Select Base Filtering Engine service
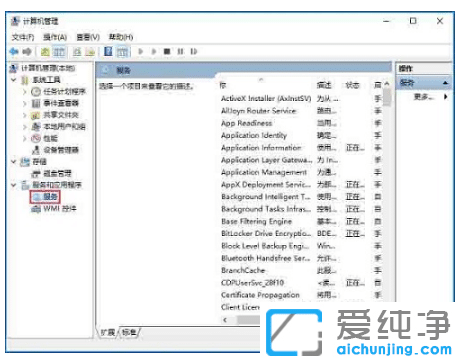The height and width of the screenshot is (362, 460). point(256,221)
